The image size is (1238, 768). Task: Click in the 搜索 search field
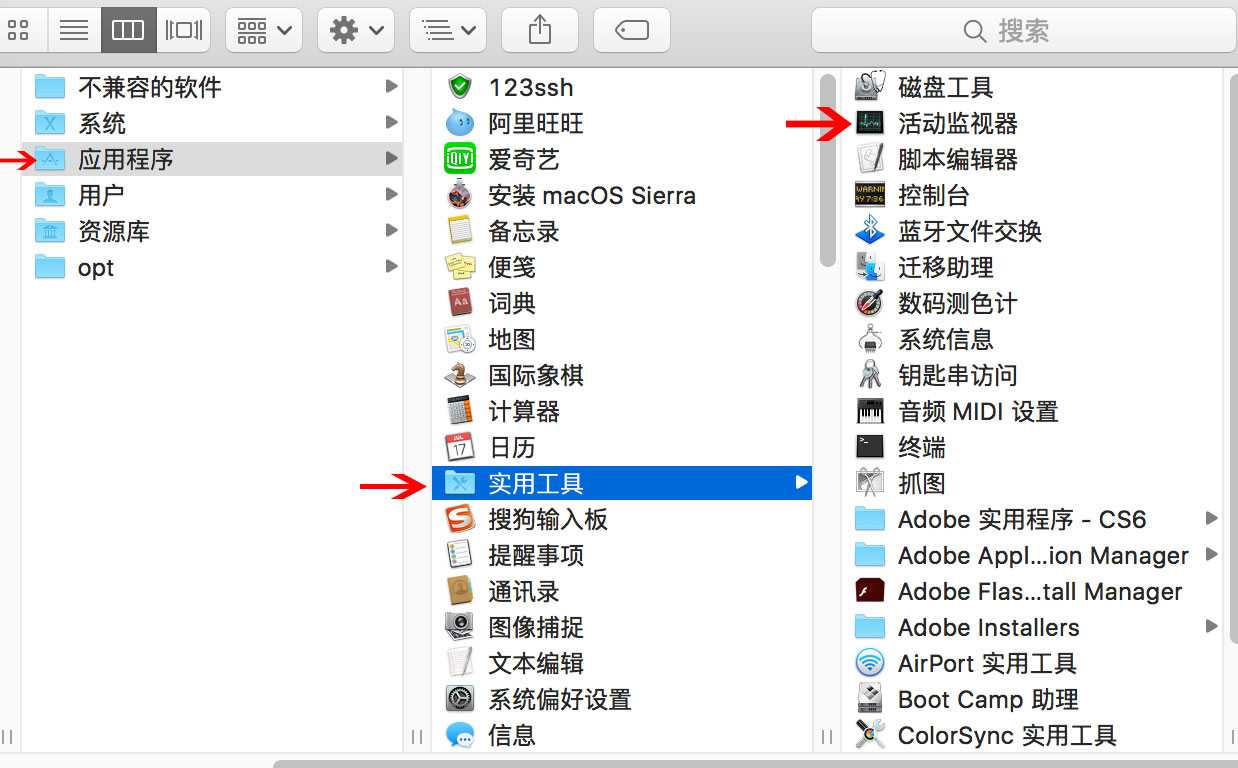coord(1023,30)
